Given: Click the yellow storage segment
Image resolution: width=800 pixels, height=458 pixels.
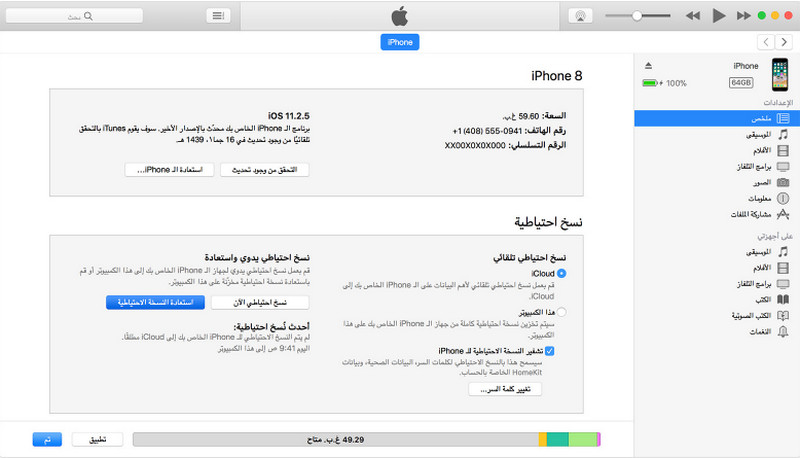Looking at the screenshot, I should tap(543, 440).
